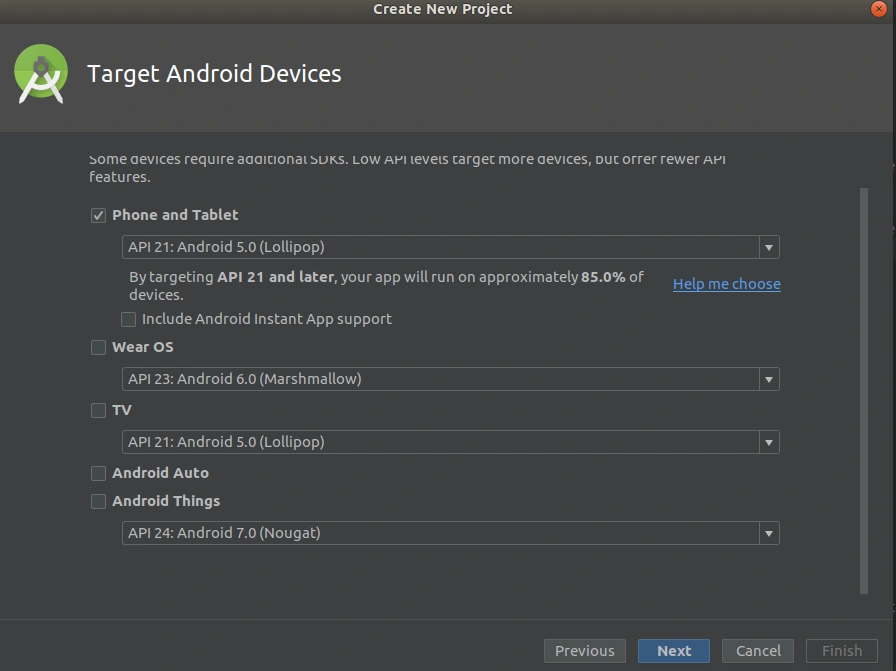The height and width of the screenshot is (671, 896).
Task: Open the Help me choose link
Action: 727,284
